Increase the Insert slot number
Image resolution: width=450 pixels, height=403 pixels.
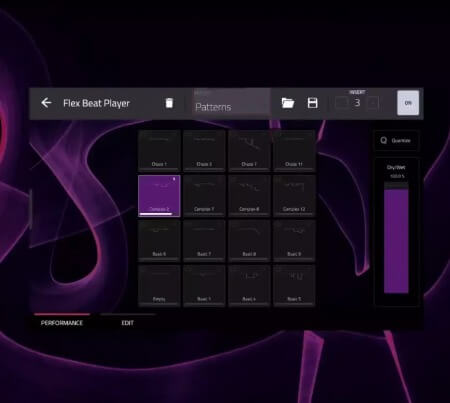[373, 103]
